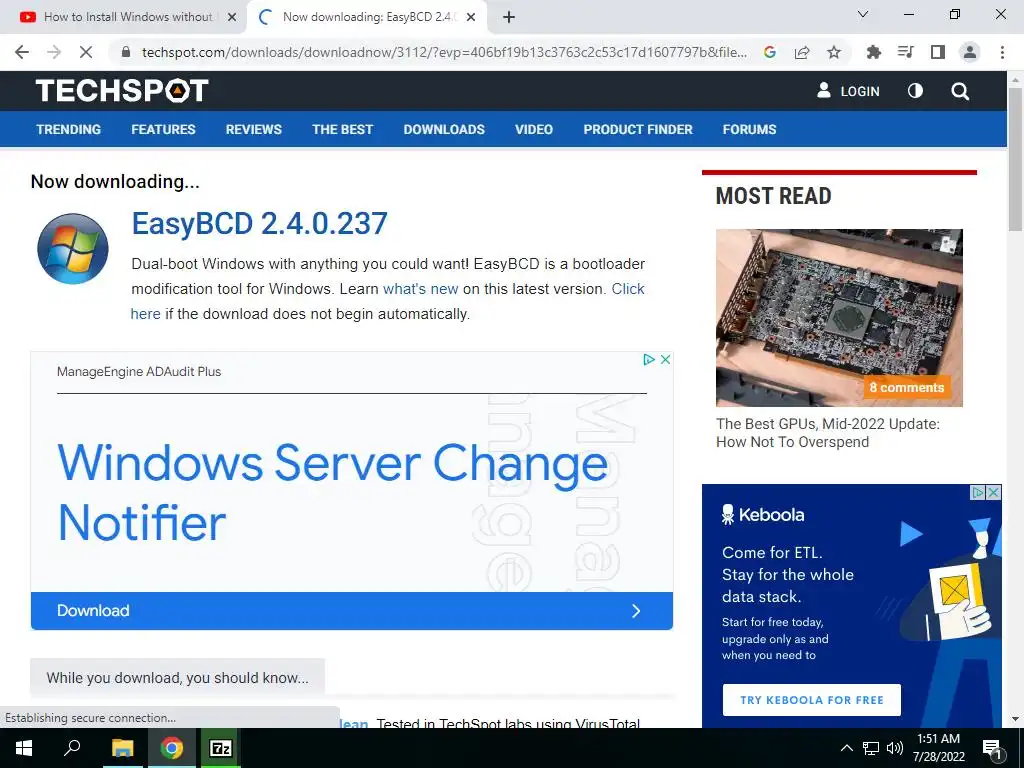Viewport: 1024px width, 768px height.
Task: Open the Windows Start menu
Action: 24,748
